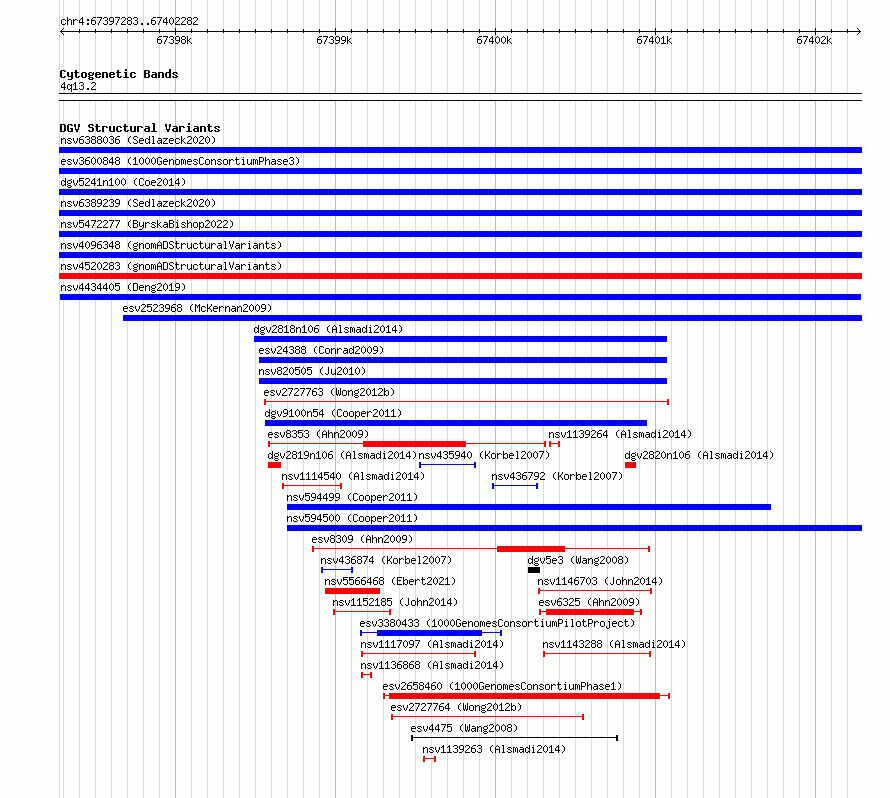The width and height of the screenshot is (890, 798).
Task: Click the blue nsv594499 feature bar
Action: (529, 507)
